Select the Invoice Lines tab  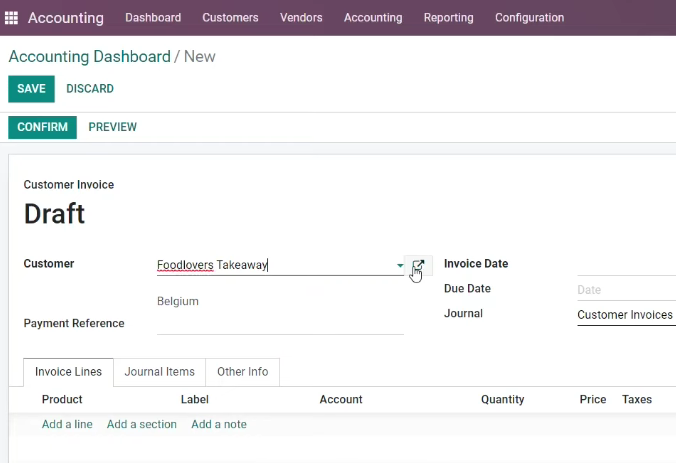point(68,372)
